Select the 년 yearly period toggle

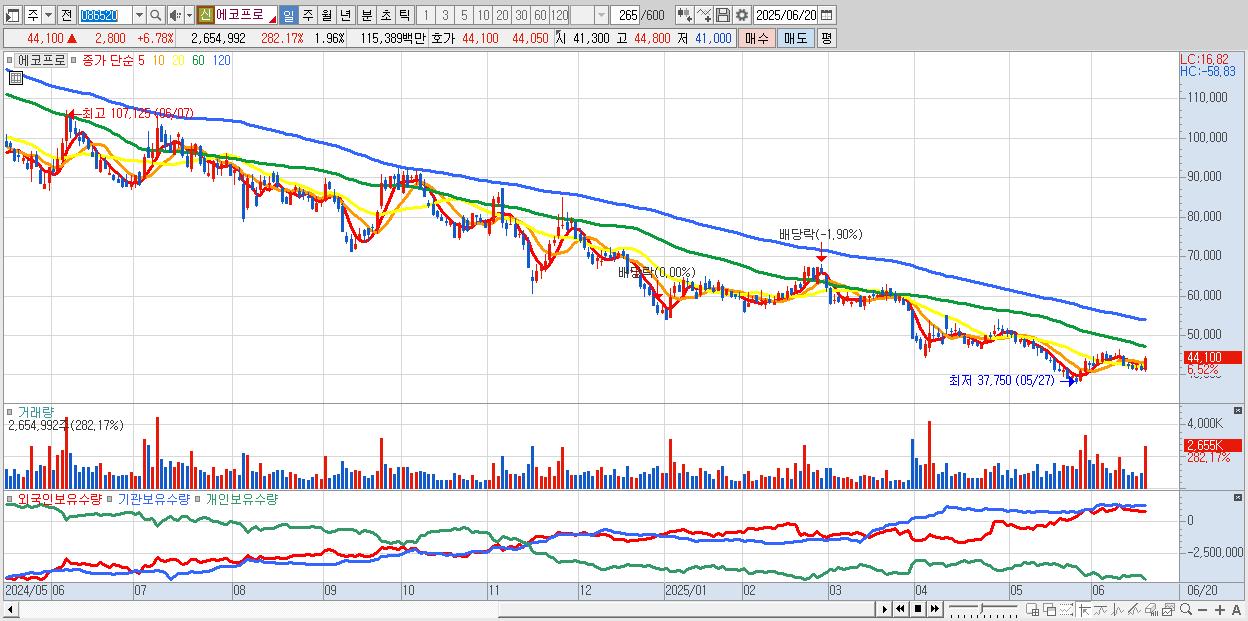point(345,15)
